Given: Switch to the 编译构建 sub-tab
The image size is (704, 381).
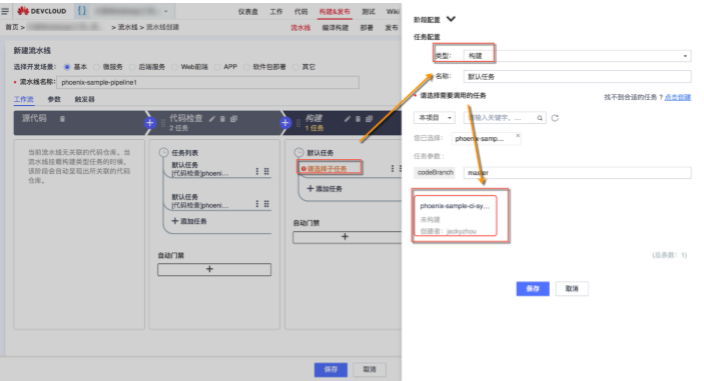Looking at the screenshot, I should (x=335, y=28).
